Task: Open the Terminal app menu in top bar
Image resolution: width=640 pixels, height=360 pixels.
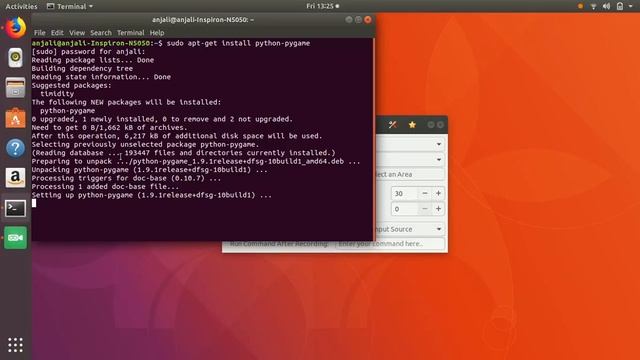Action: click(x=70, y=6)
